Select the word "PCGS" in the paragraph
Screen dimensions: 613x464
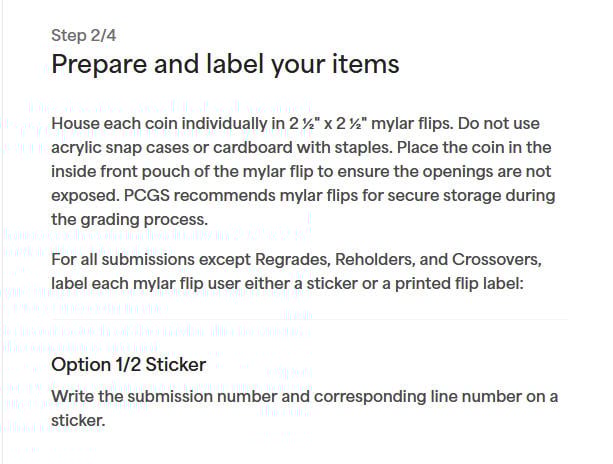pos(147,195)
